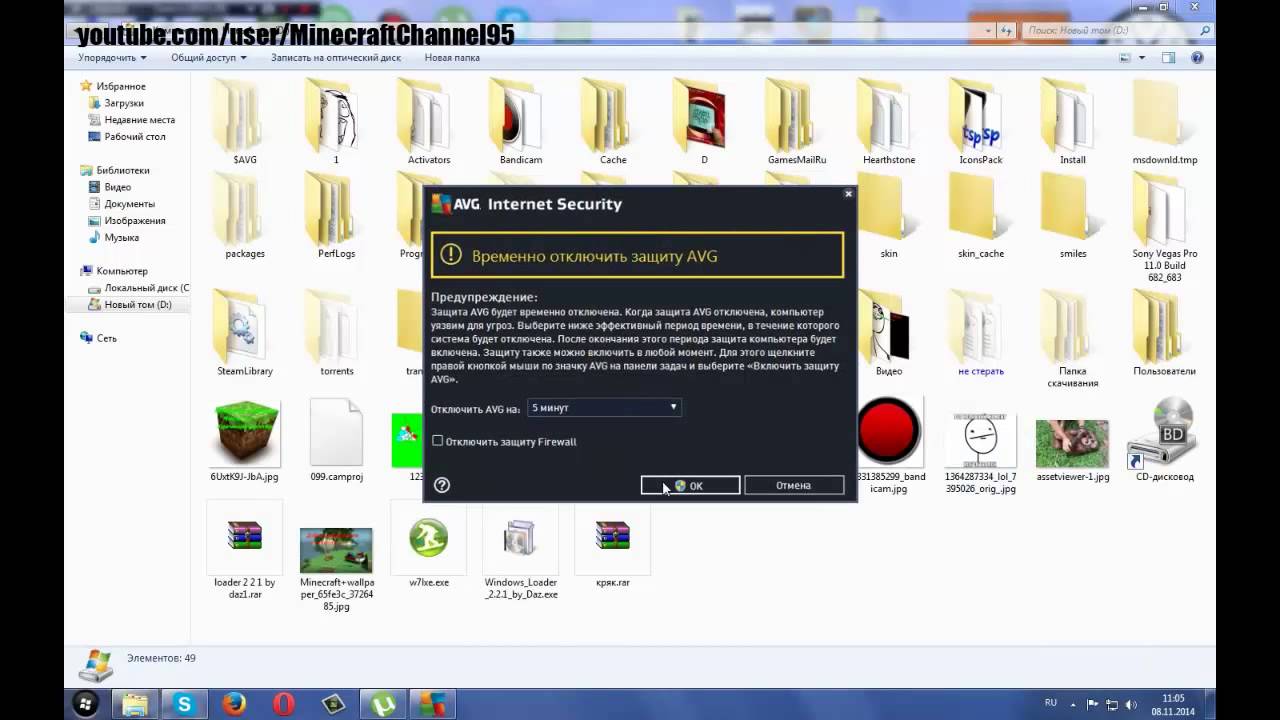Select the CD-дисковод shortcut

(x=1165, y=440)
